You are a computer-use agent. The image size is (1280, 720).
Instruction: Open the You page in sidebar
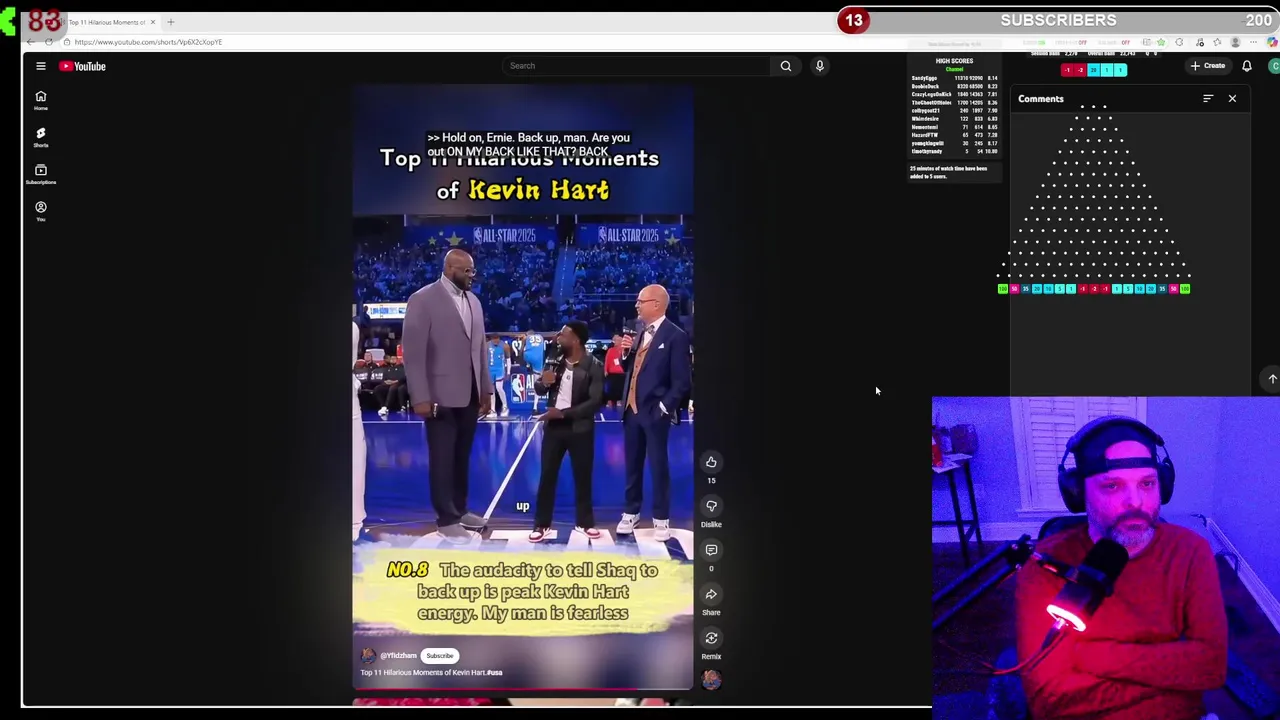click(41, 211)
